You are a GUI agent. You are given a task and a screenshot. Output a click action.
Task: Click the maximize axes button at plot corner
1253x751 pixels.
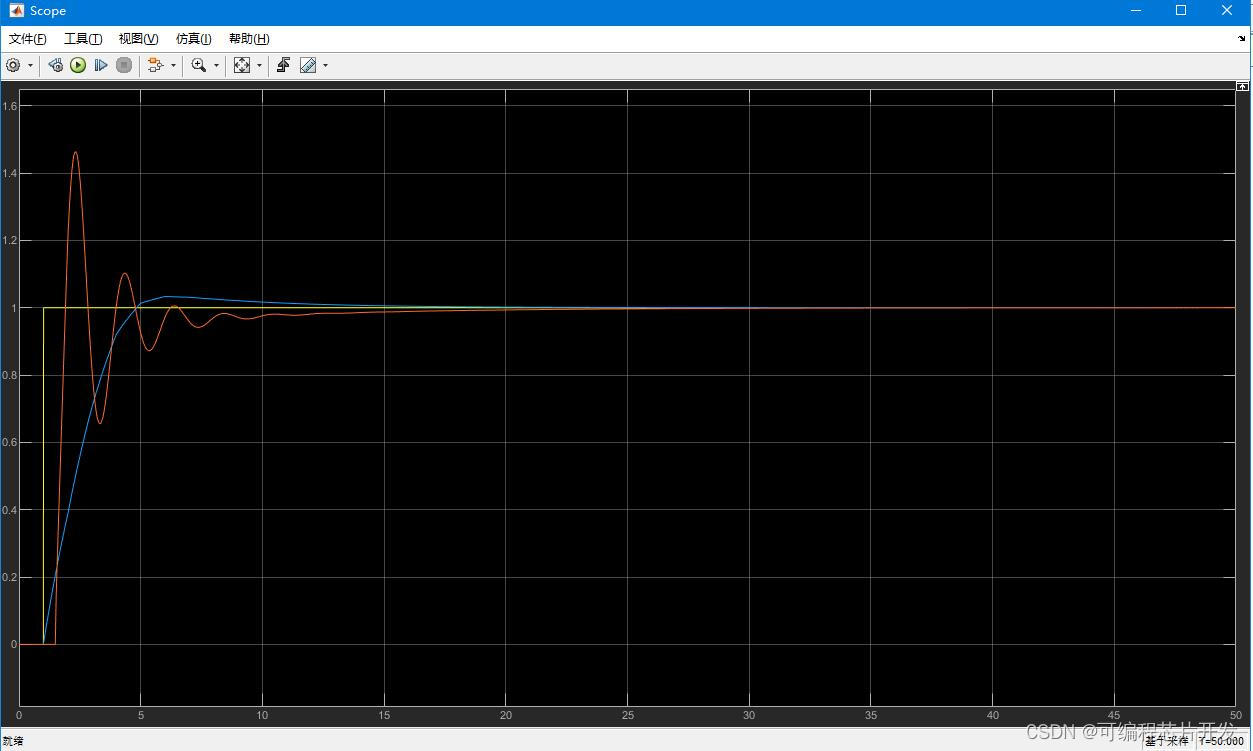point(1243,87)
